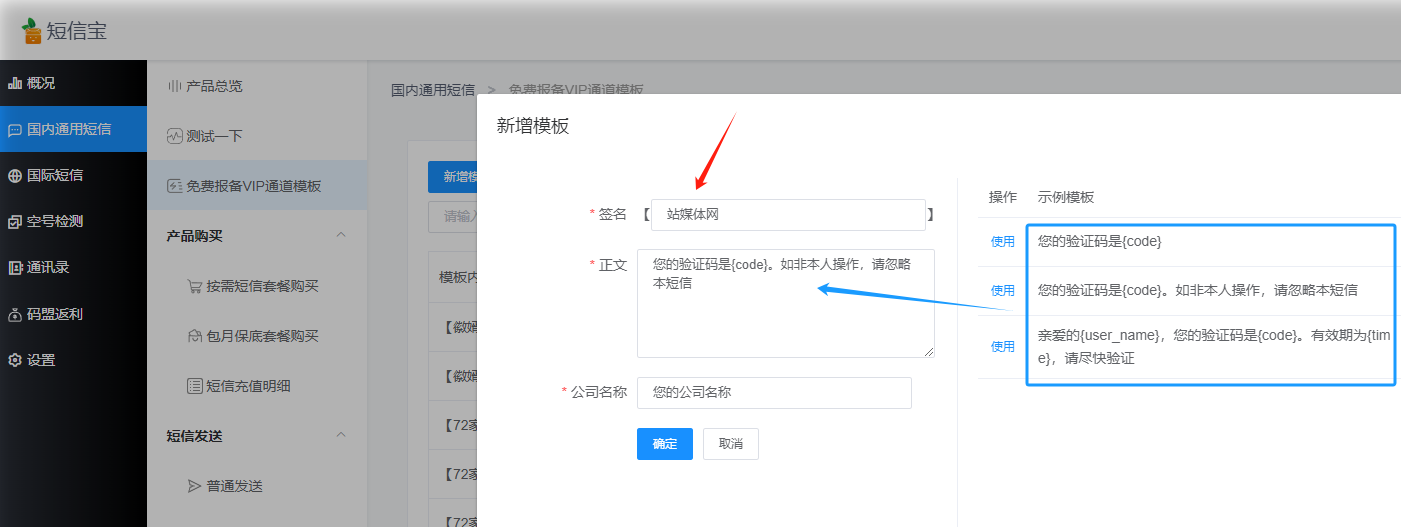The height and width of the screenshot is (527, 1401).
Task: Click the 示例模板 column header
Action: [x=1066, y=197]
